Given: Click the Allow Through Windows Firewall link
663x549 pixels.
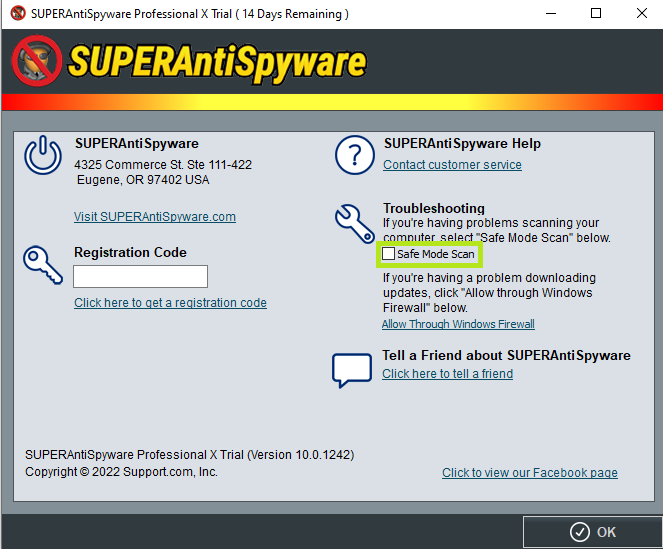Looking at the screenshot, I should 458,324.
